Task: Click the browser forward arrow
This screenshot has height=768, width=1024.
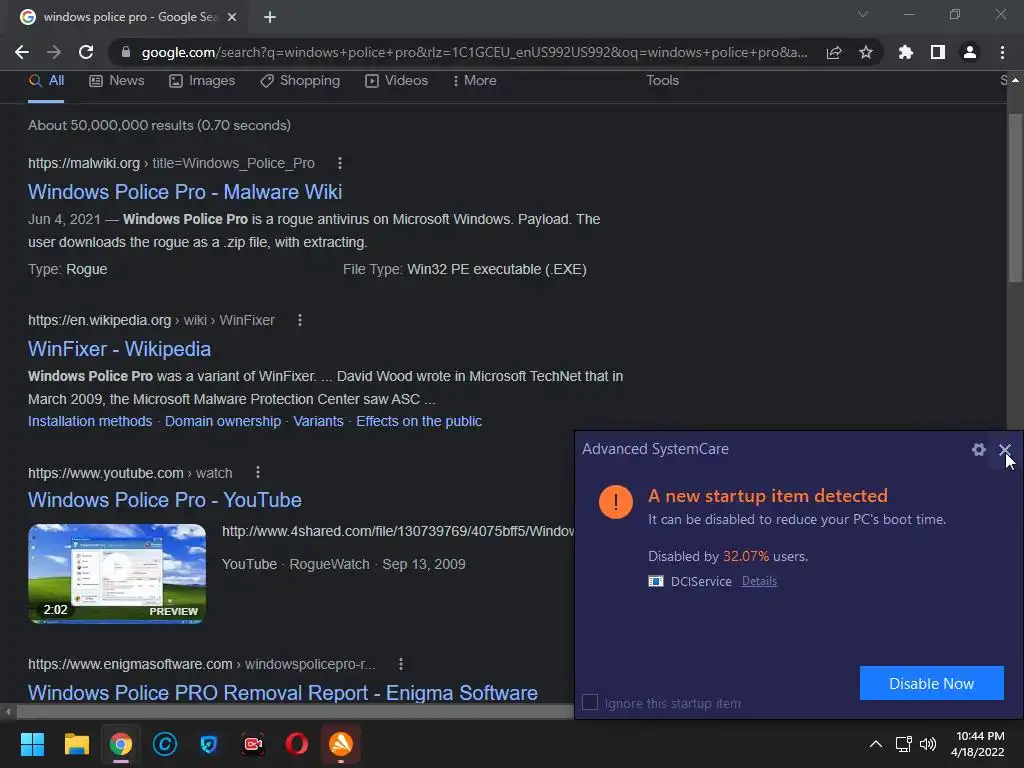Action: tap(54, 52)
